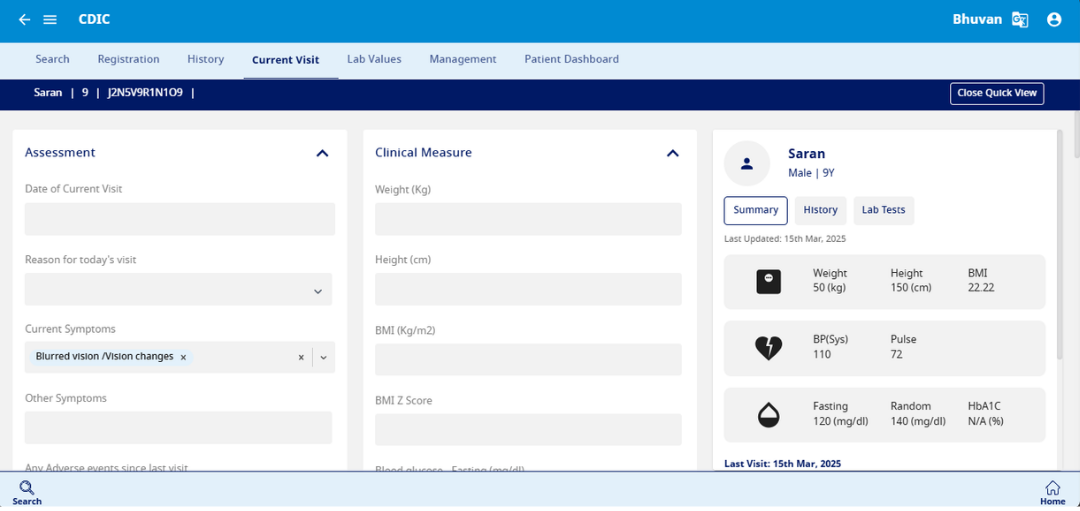The height and width of the screenshot is (511, 1080).
Task: Click the broken heart BP icon
Action: pyautogui.click(x=768, y=348)
